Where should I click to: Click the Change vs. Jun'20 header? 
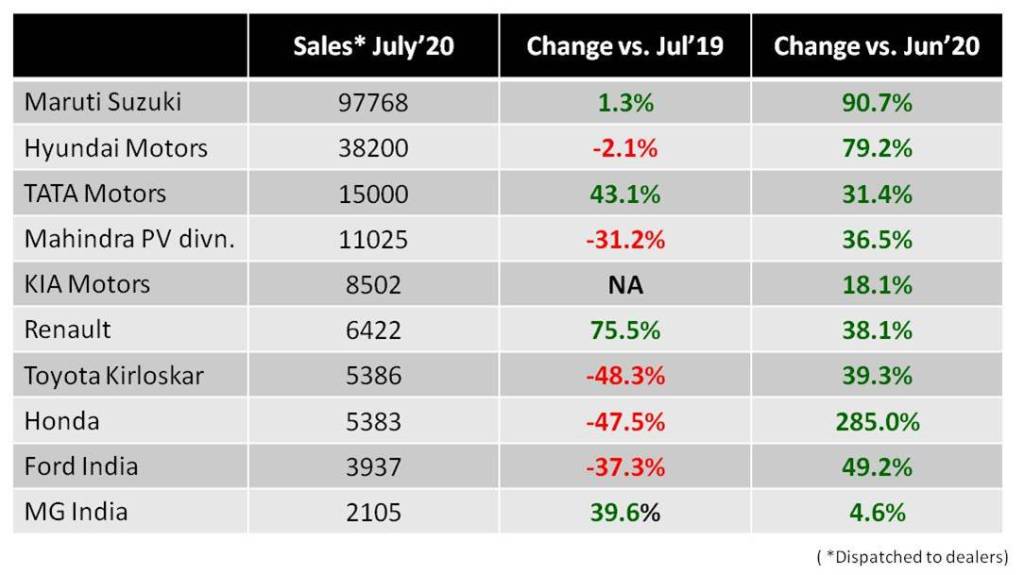point(876,46)
